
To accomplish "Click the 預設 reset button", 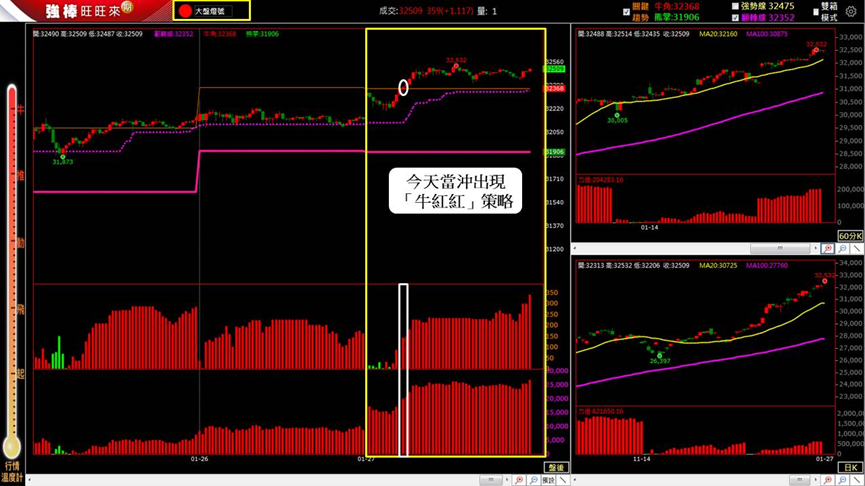I will pyautogui.click(x=548, y=480).
